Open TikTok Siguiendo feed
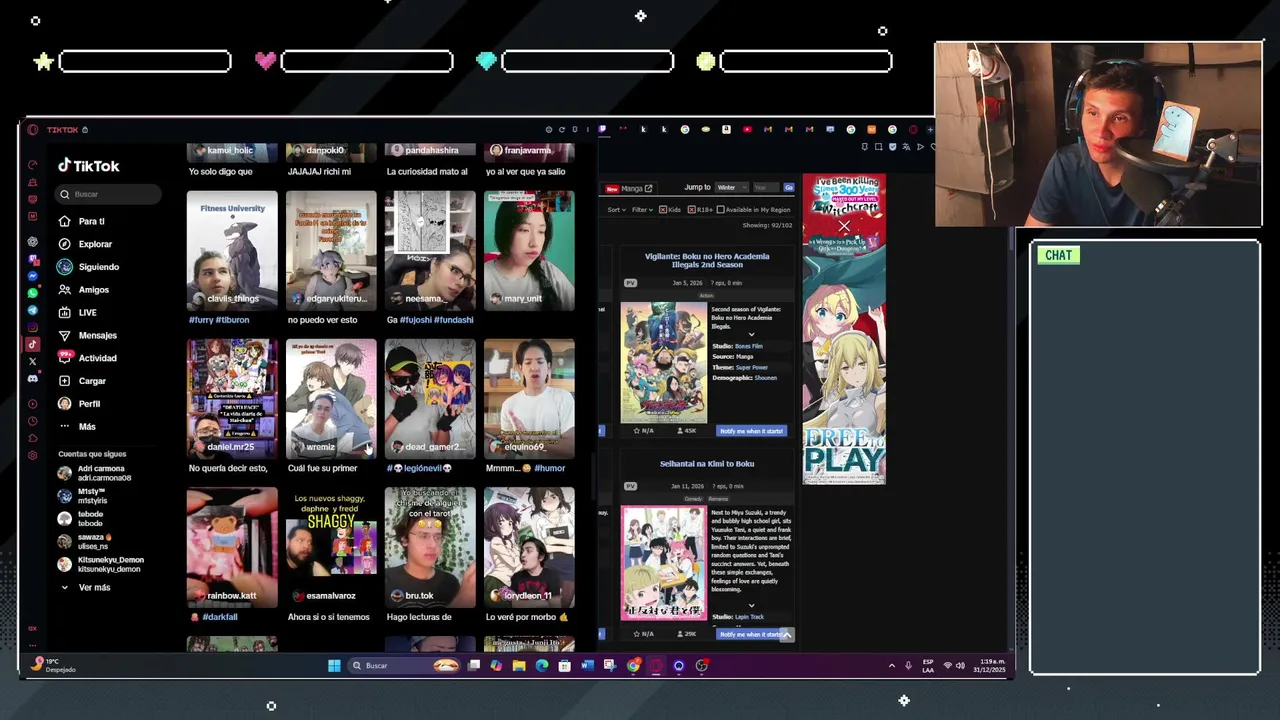 pyautogui.click(x=89, y=267)
